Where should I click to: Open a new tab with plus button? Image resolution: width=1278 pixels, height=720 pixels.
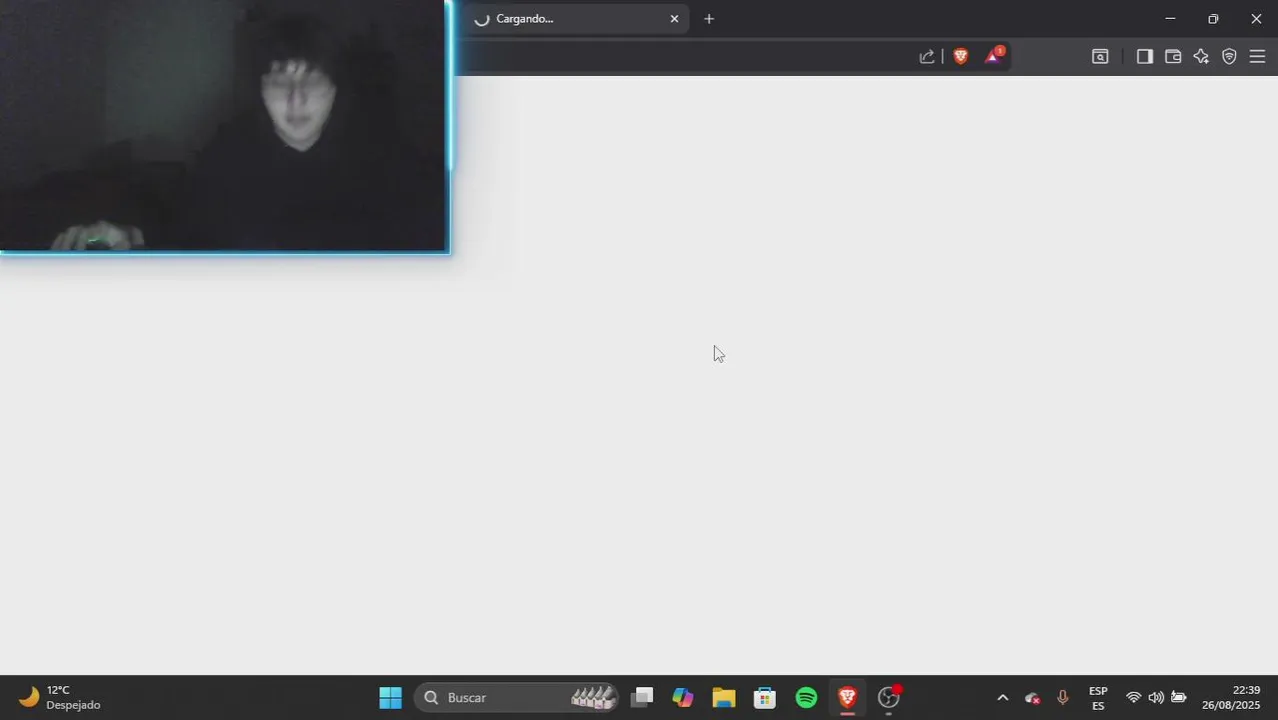point(709,19)
